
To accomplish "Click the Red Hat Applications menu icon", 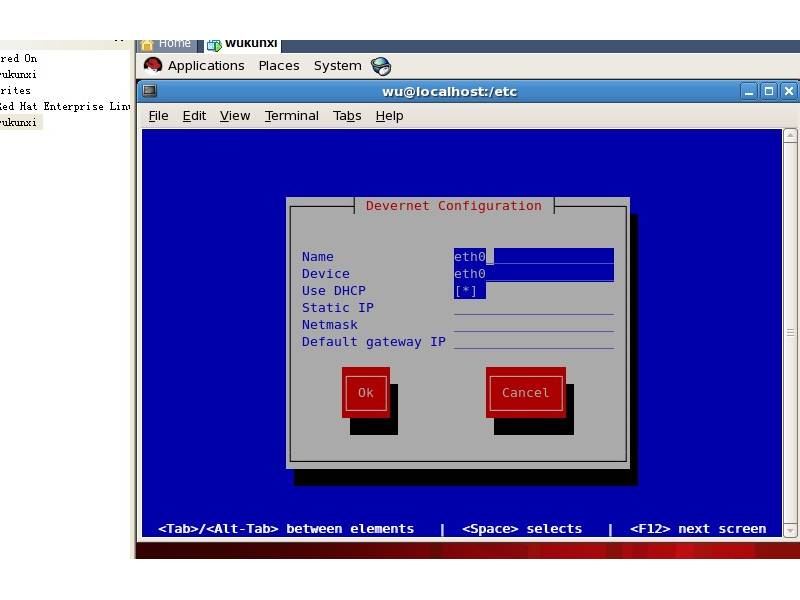I will tap(153, 66).
